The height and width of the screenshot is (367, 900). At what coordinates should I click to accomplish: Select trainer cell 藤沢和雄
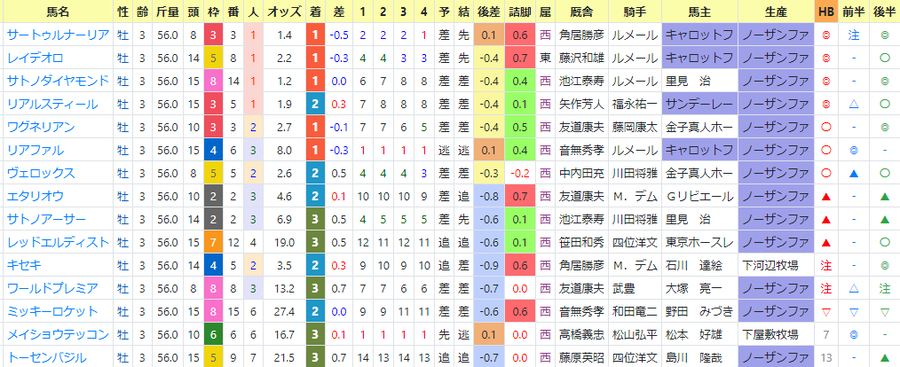click(582, 58)
